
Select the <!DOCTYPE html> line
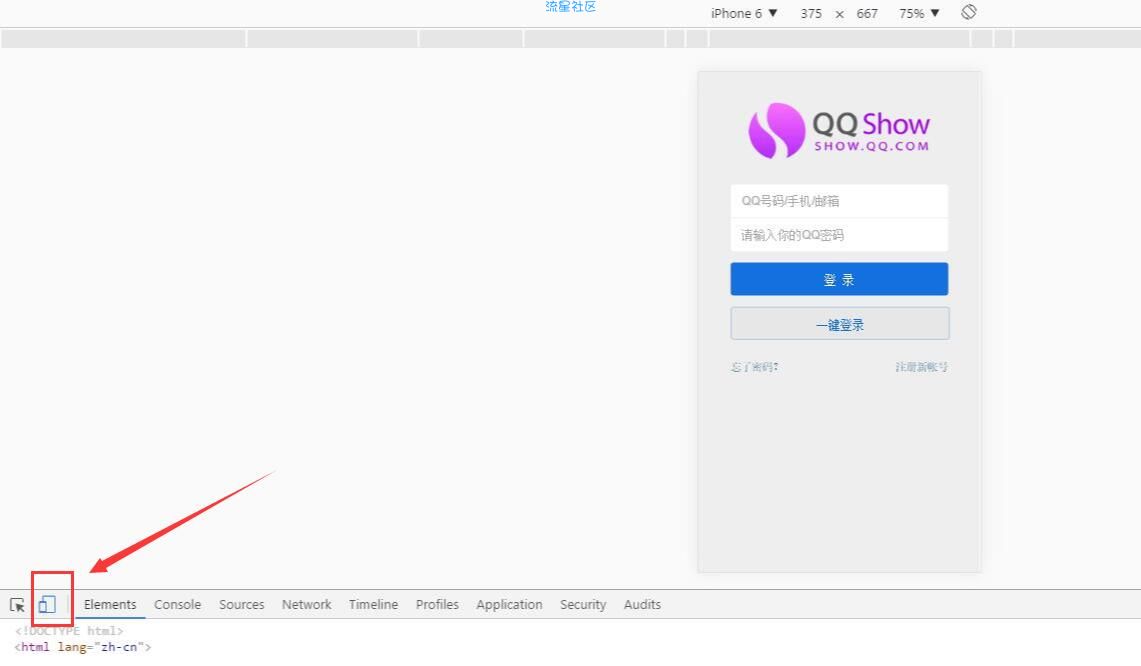pos(69,630)
